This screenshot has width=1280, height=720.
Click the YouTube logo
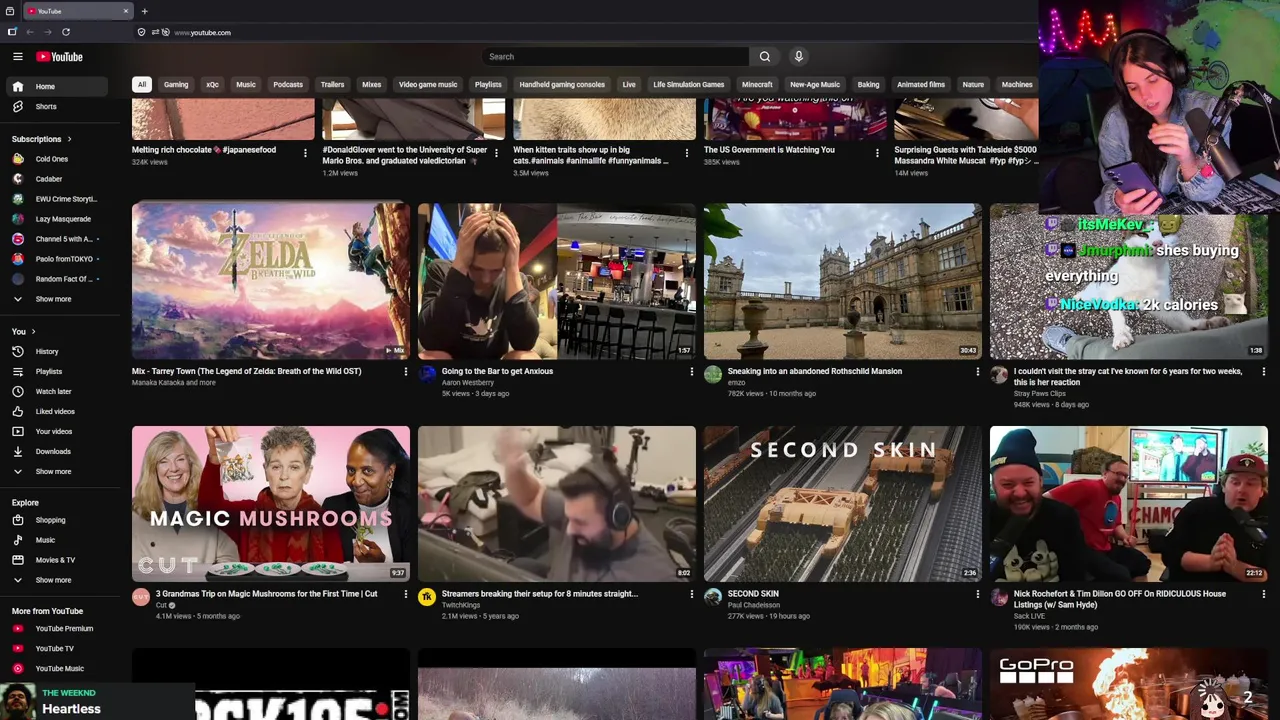point(60,57)
